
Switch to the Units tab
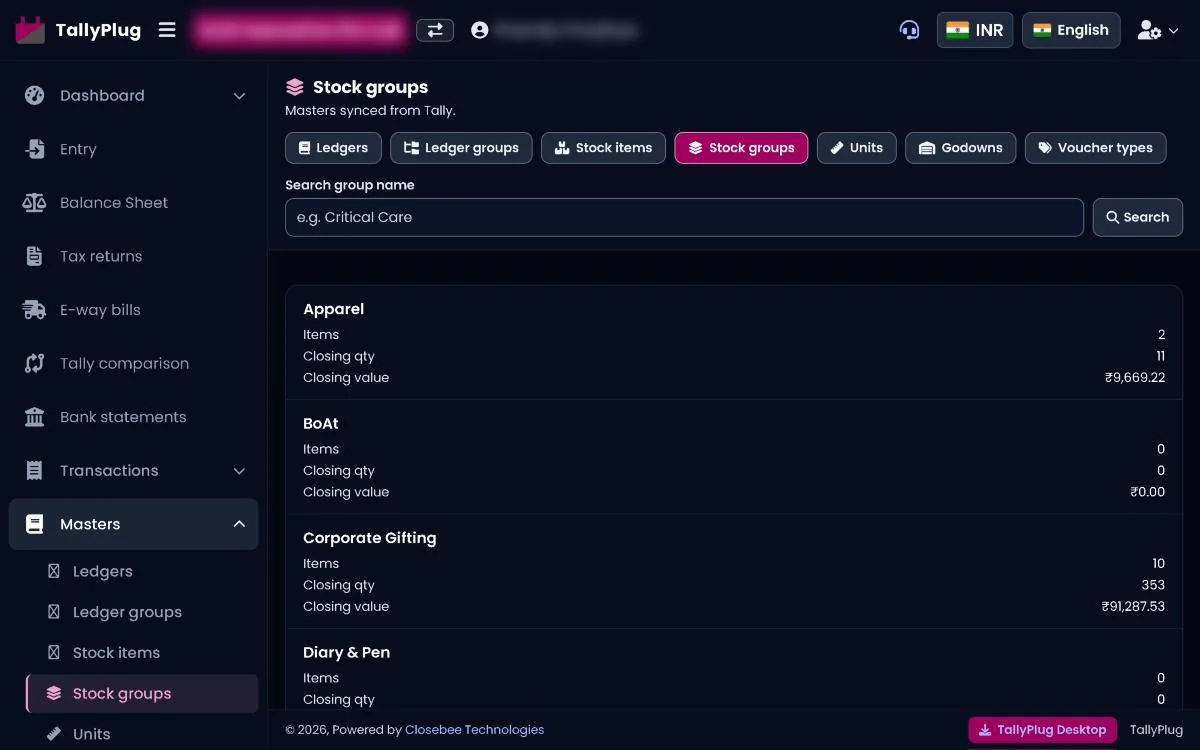point(856,148)
